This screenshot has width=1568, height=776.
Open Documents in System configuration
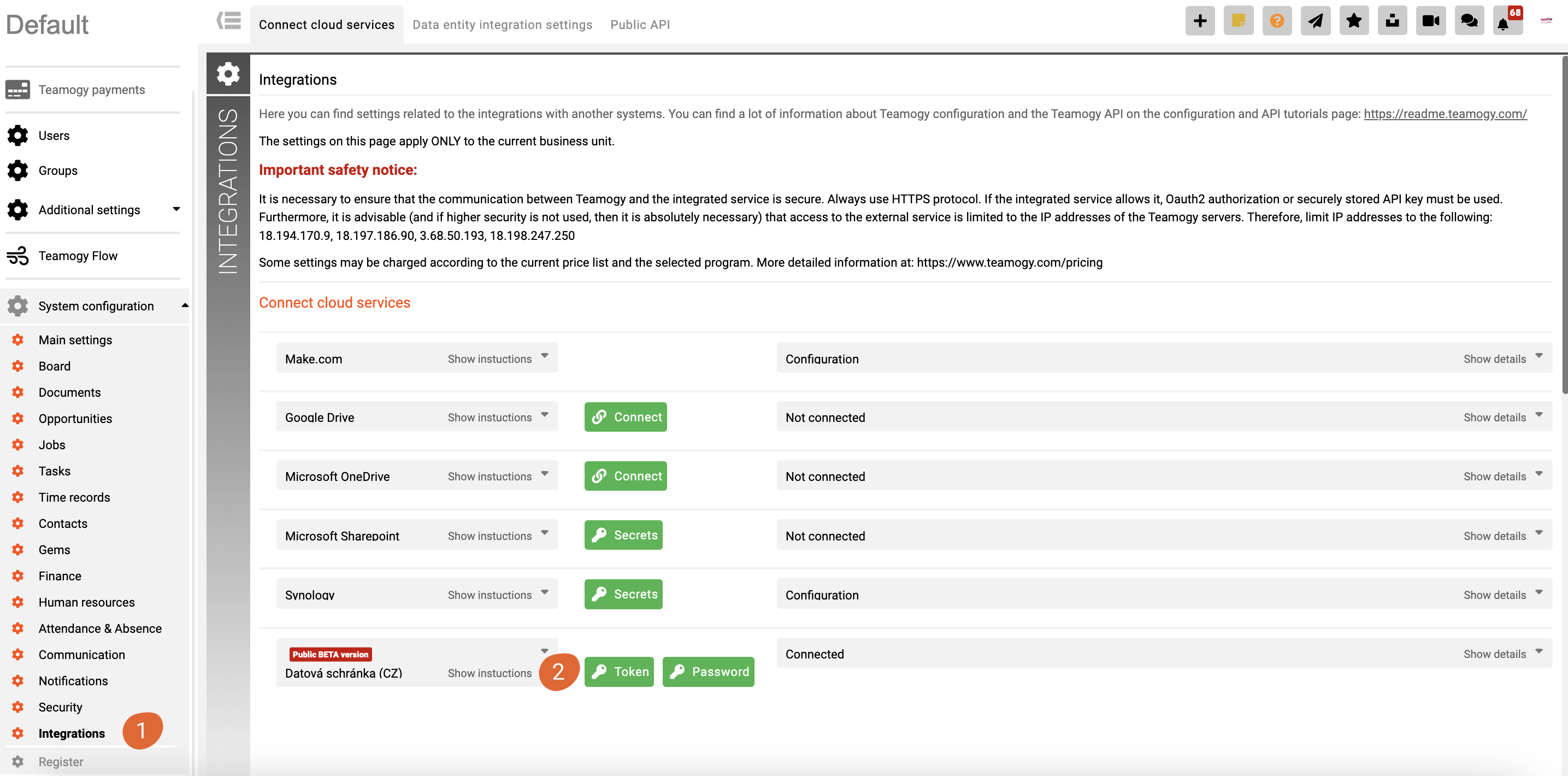pos(69,392)
